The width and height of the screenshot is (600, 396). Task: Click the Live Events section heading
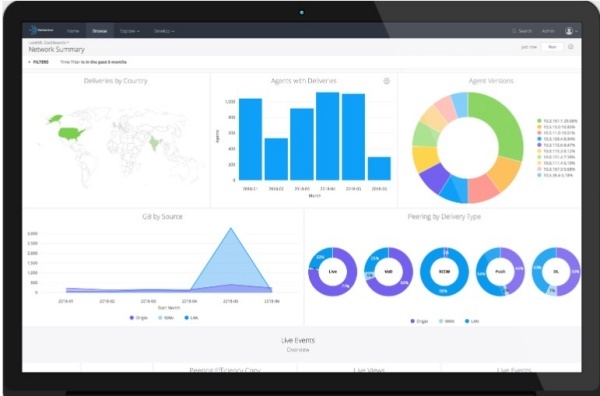point(298,340)
